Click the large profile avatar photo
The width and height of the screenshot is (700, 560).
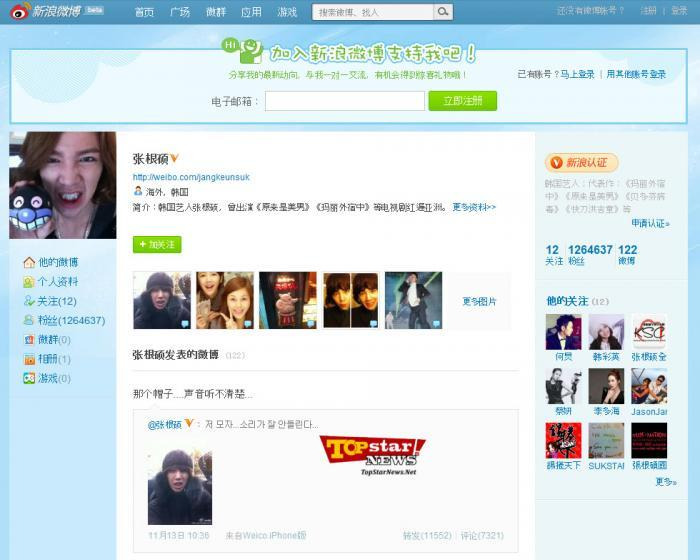pyautogui.click(x=62, y=185)
